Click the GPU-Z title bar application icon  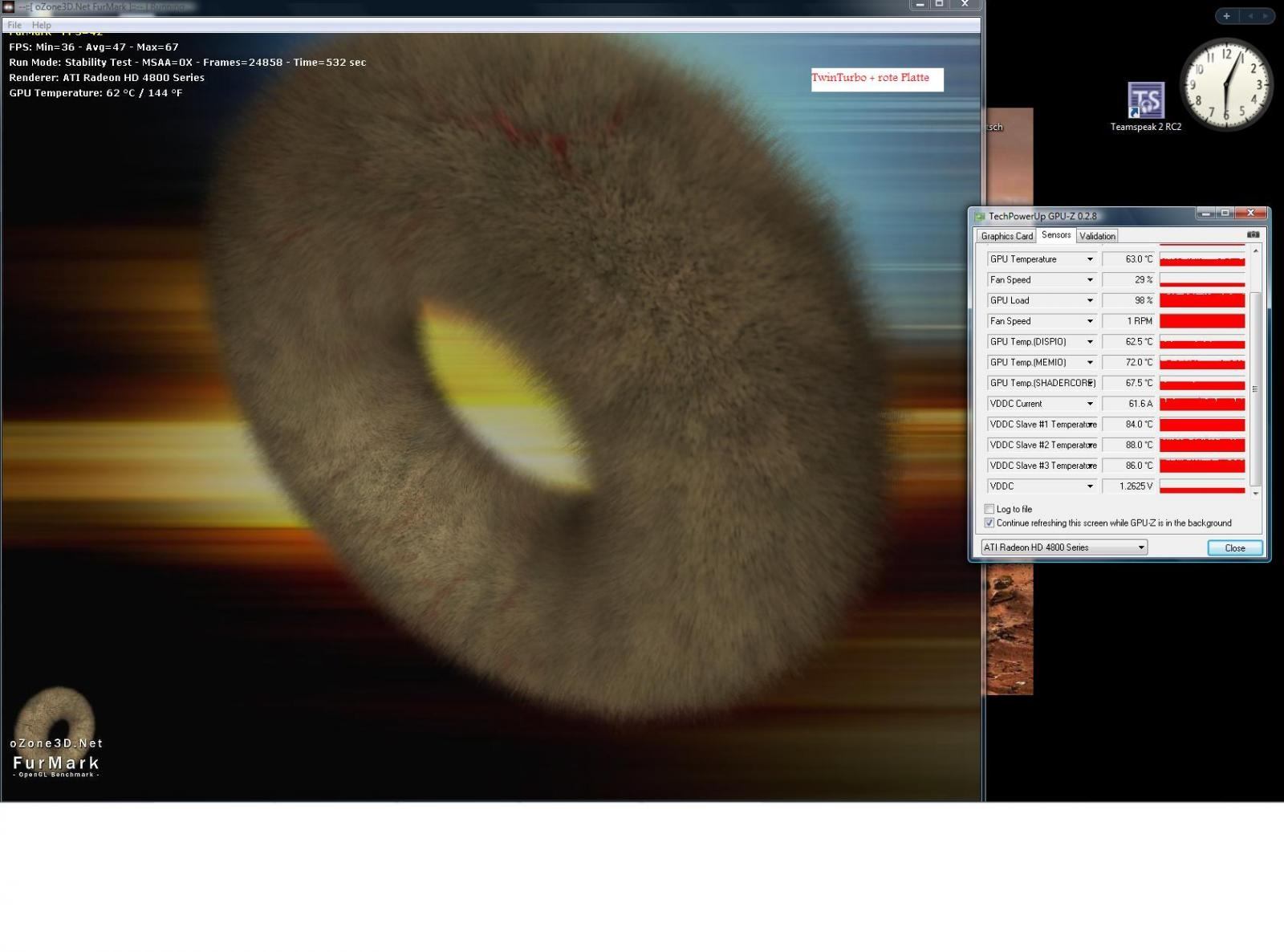coord(979,216)
